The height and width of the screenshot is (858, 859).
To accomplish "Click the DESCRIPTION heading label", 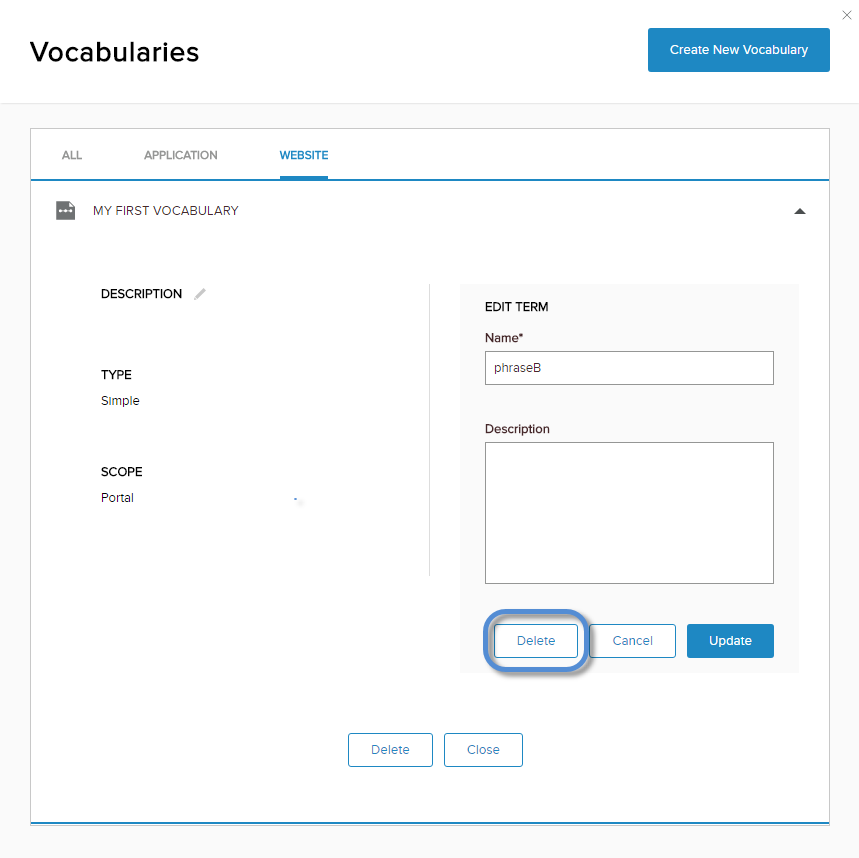I will point(141,294).
